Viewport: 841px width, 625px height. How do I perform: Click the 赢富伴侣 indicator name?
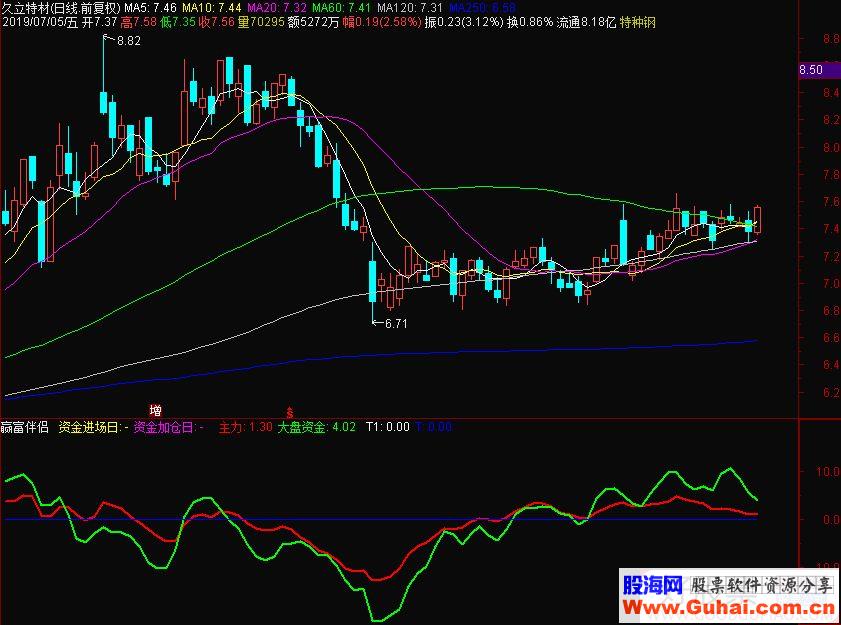point(25,428)
